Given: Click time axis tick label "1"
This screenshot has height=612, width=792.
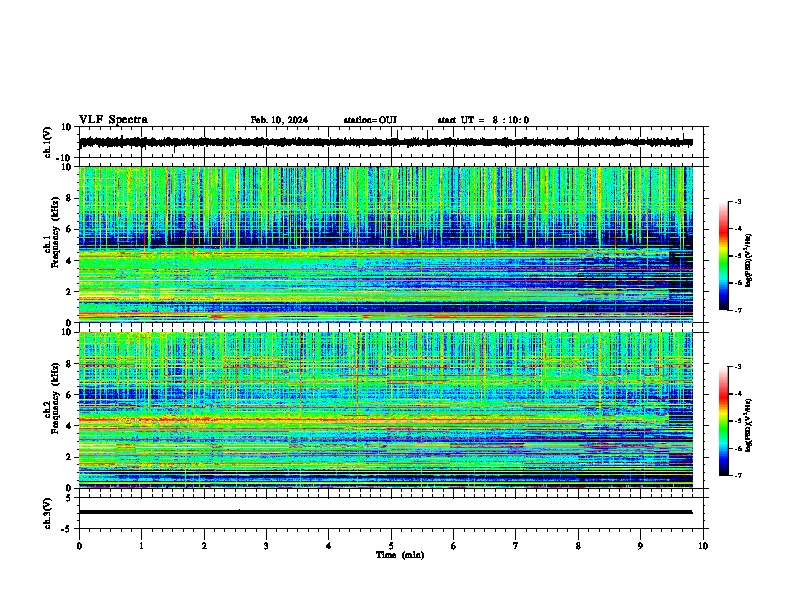Looking at the screenshot, I should 142,546.
